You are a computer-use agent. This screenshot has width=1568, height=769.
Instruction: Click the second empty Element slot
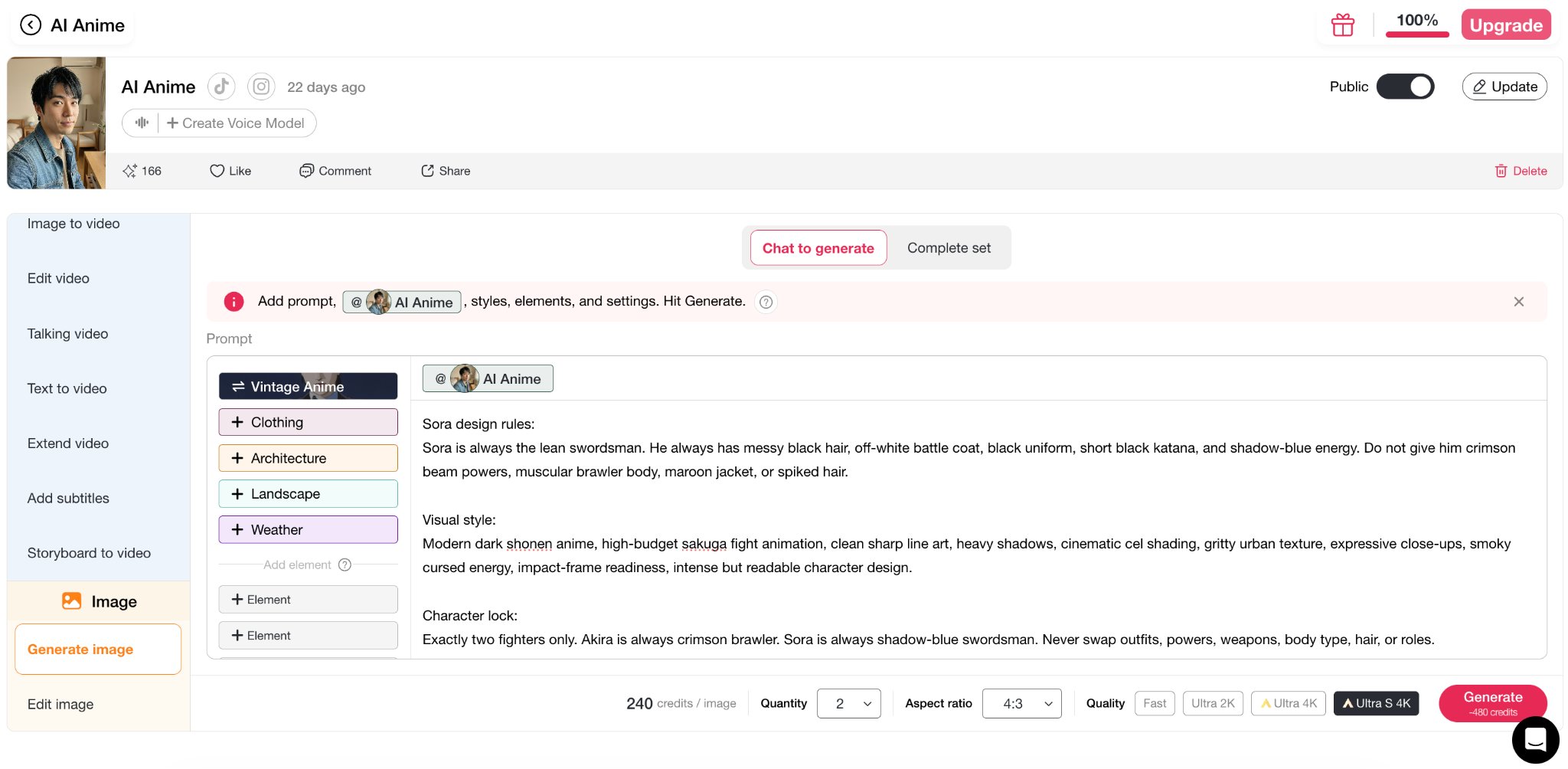coord(308,636)
